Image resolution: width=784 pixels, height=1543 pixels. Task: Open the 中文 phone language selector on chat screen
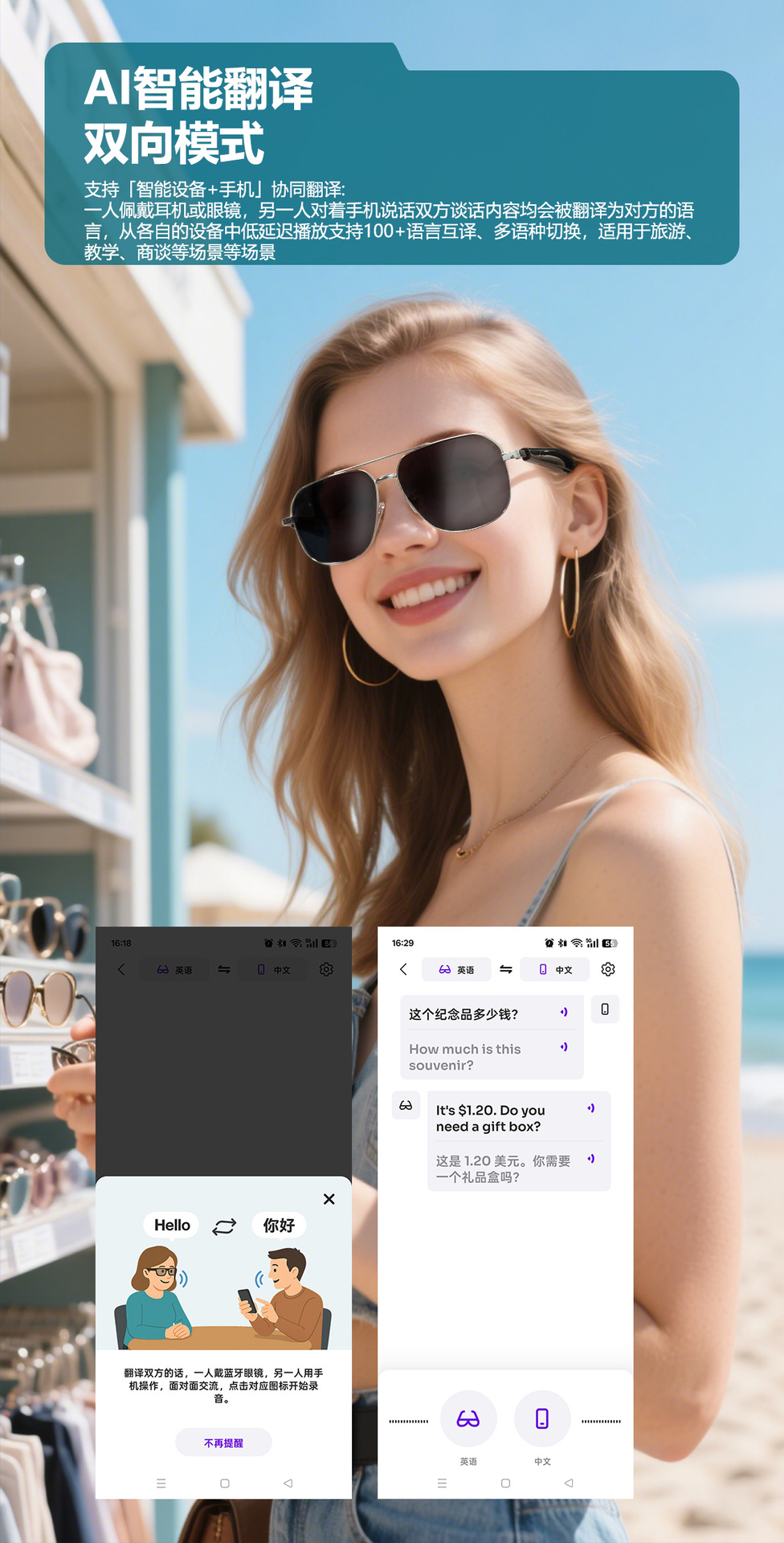point(555,969)
